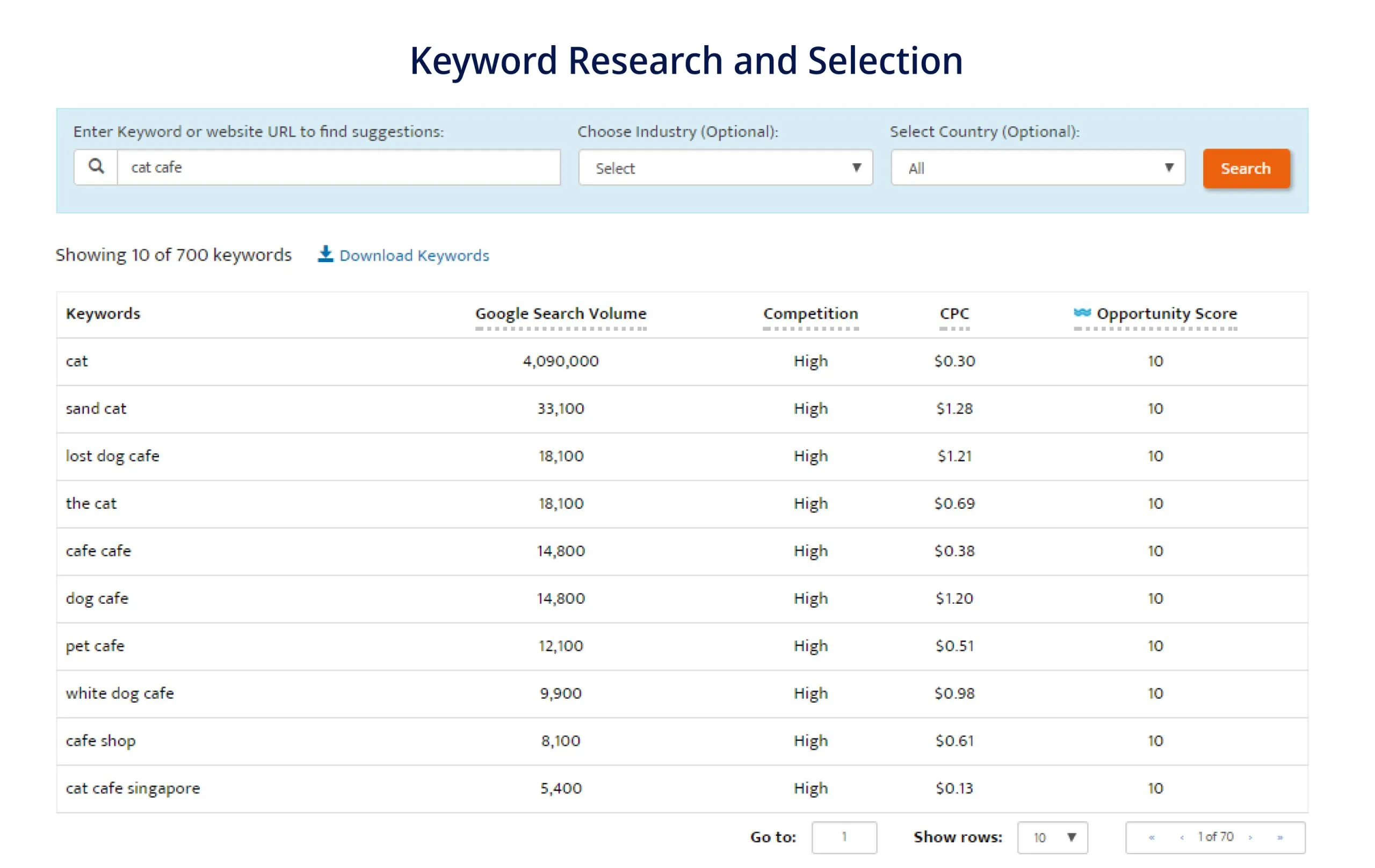
Task: Expand the Show rows selector
Action: tap(1052, 837)
